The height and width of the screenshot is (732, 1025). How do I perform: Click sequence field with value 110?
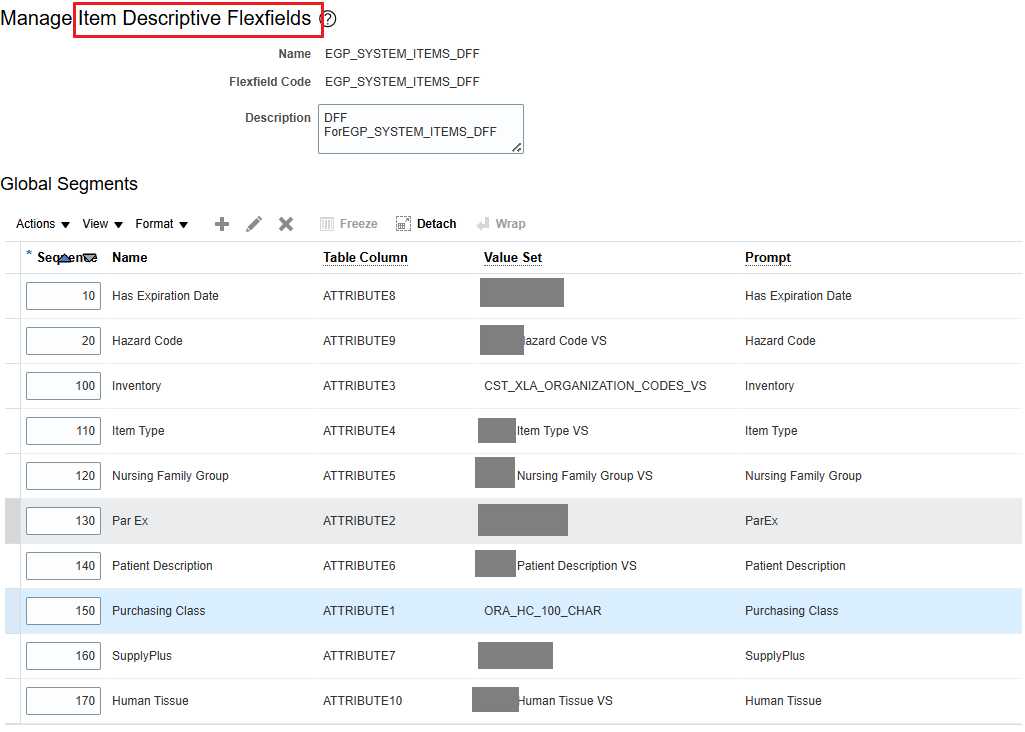[63, 431]
